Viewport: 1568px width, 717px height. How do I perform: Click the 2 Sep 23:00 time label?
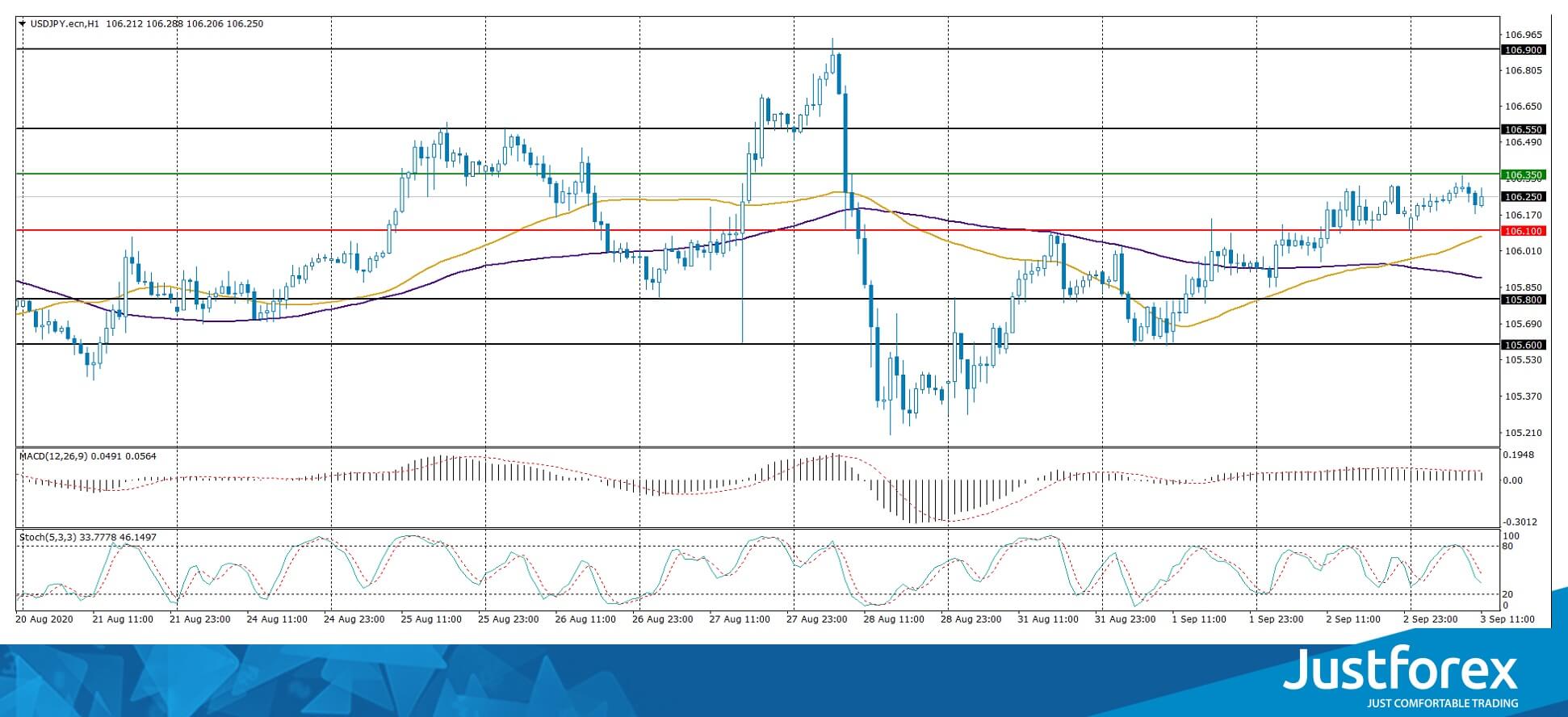pyautogui.click(x=1430, y=619)
